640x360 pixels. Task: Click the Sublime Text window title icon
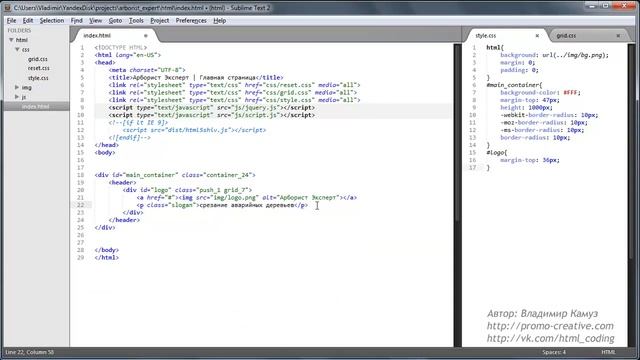click(7, 7)
